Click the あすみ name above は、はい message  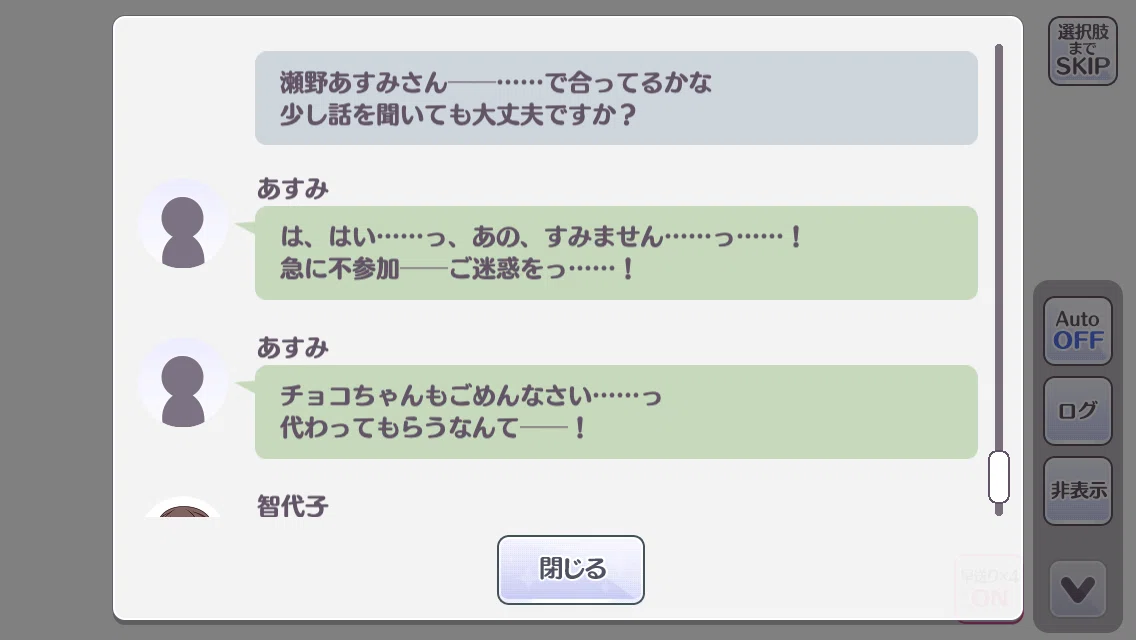(x=293, y=188)
